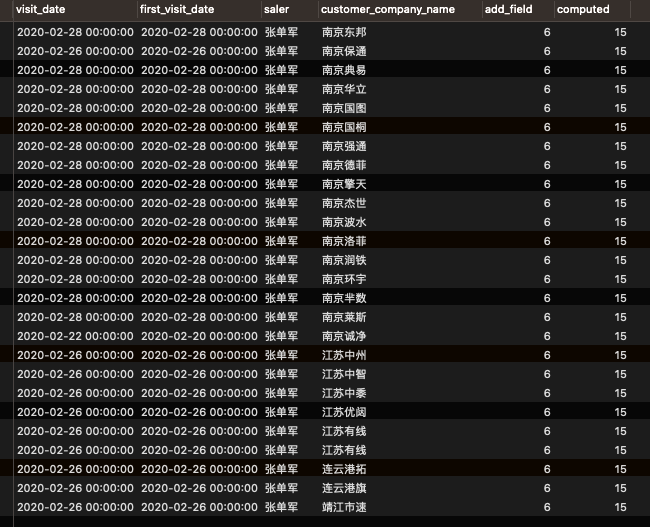The height and width of the screenshot is (527, 650).
Task: Click visit_date cell in 靖江市速 row
Action: (x=75, y=507)
